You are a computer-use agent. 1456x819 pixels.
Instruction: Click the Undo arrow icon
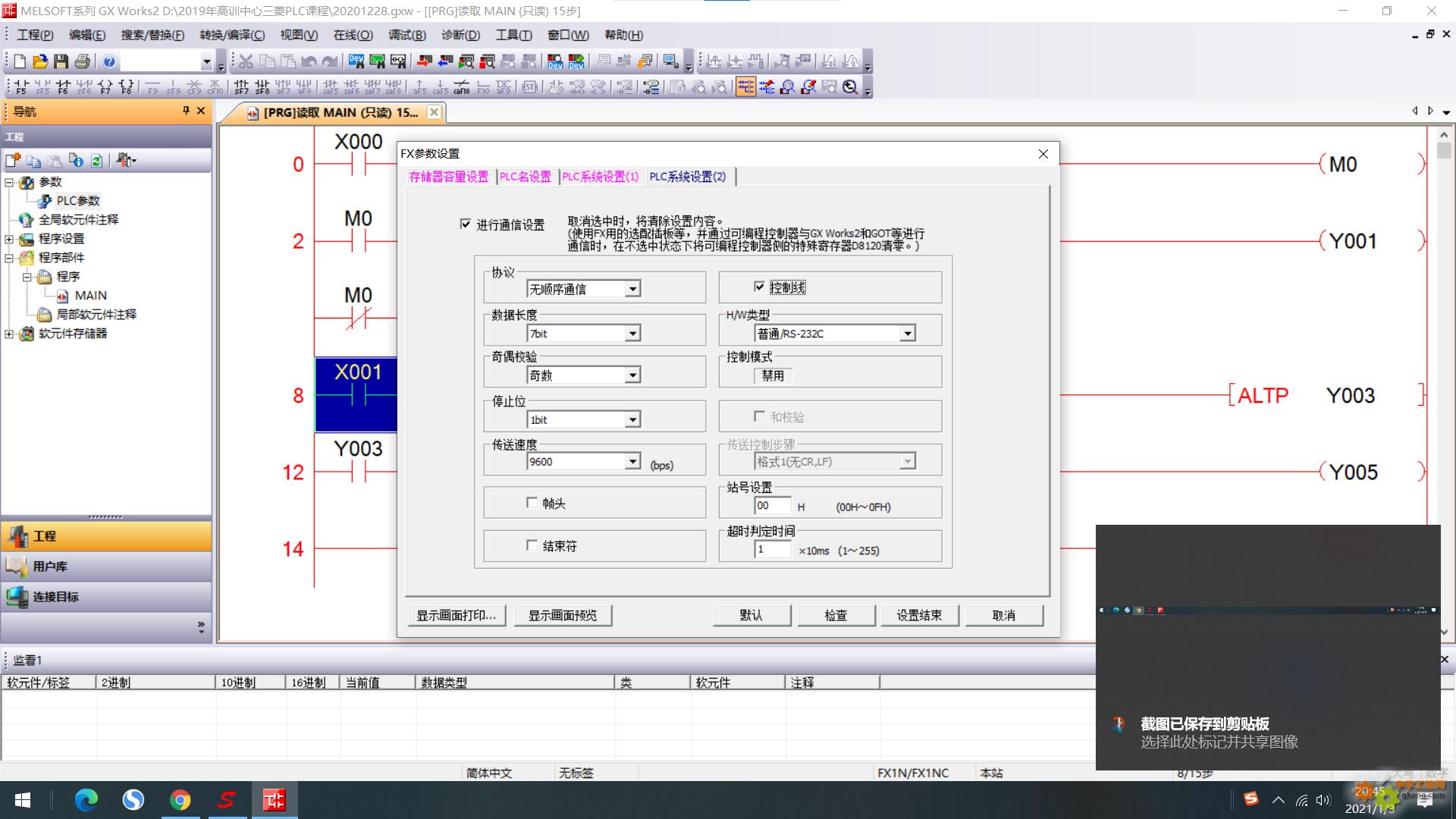[309, 61]
